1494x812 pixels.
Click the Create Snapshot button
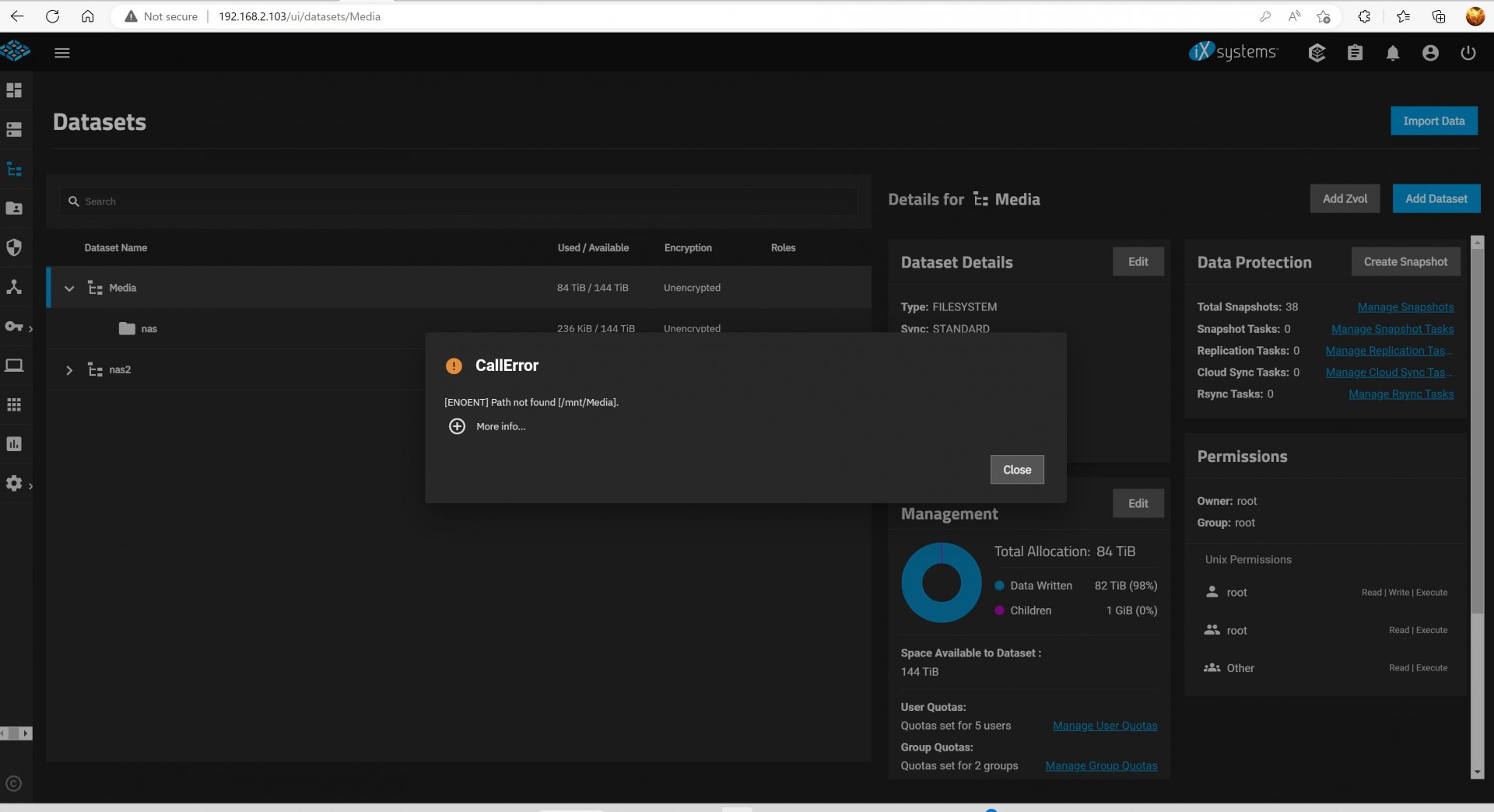coord(1405,261)
